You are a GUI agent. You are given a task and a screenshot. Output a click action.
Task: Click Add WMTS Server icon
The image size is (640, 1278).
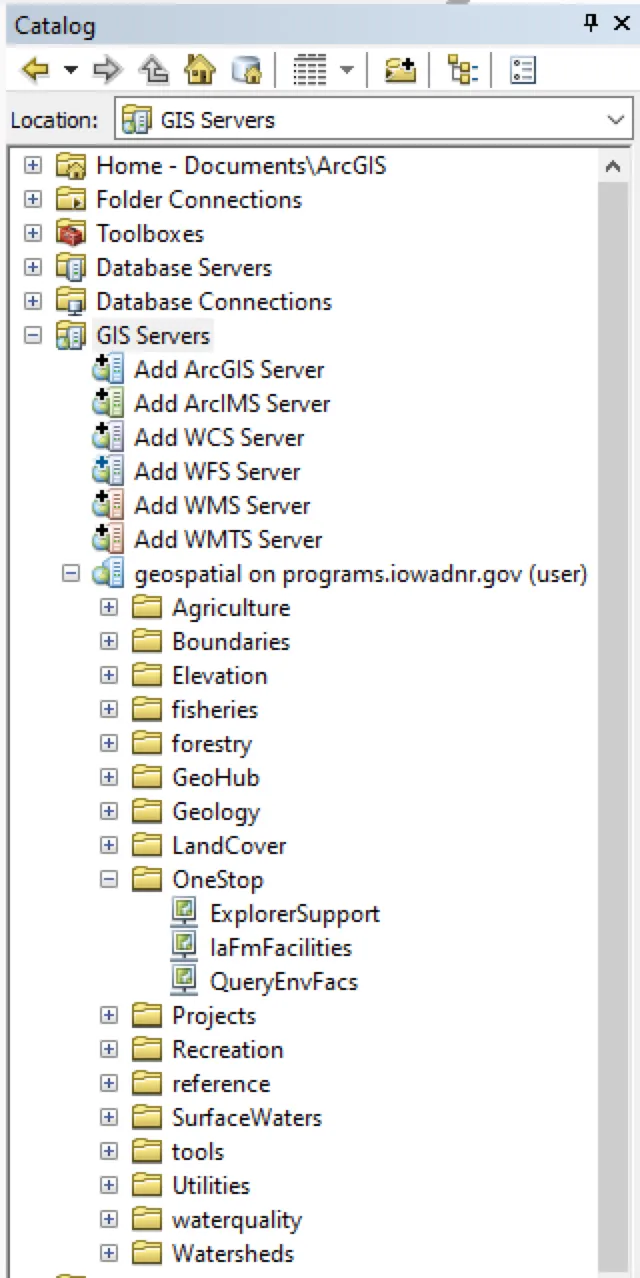point(108,539)
